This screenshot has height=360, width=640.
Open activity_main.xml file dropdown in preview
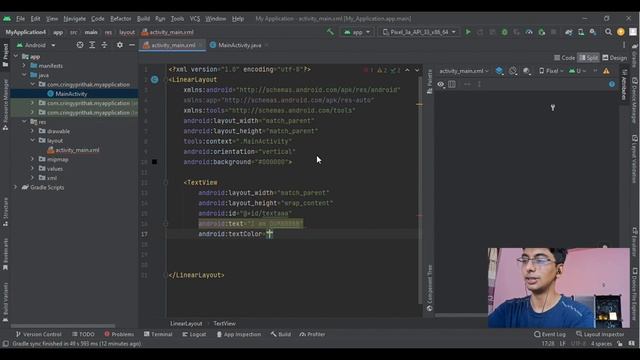coord(464,71)
